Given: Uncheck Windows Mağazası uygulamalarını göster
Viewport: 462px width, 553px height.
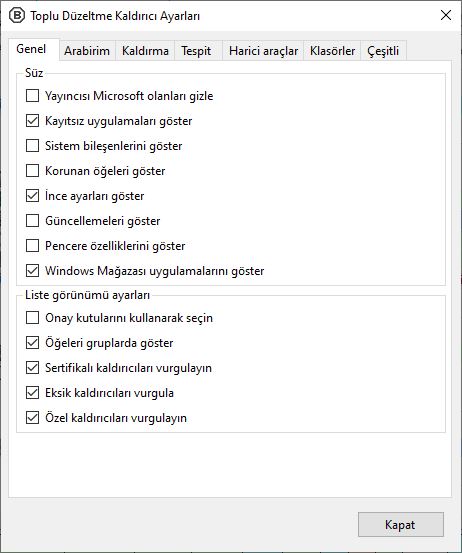Looking at the screenshot, I should (32, 271).
